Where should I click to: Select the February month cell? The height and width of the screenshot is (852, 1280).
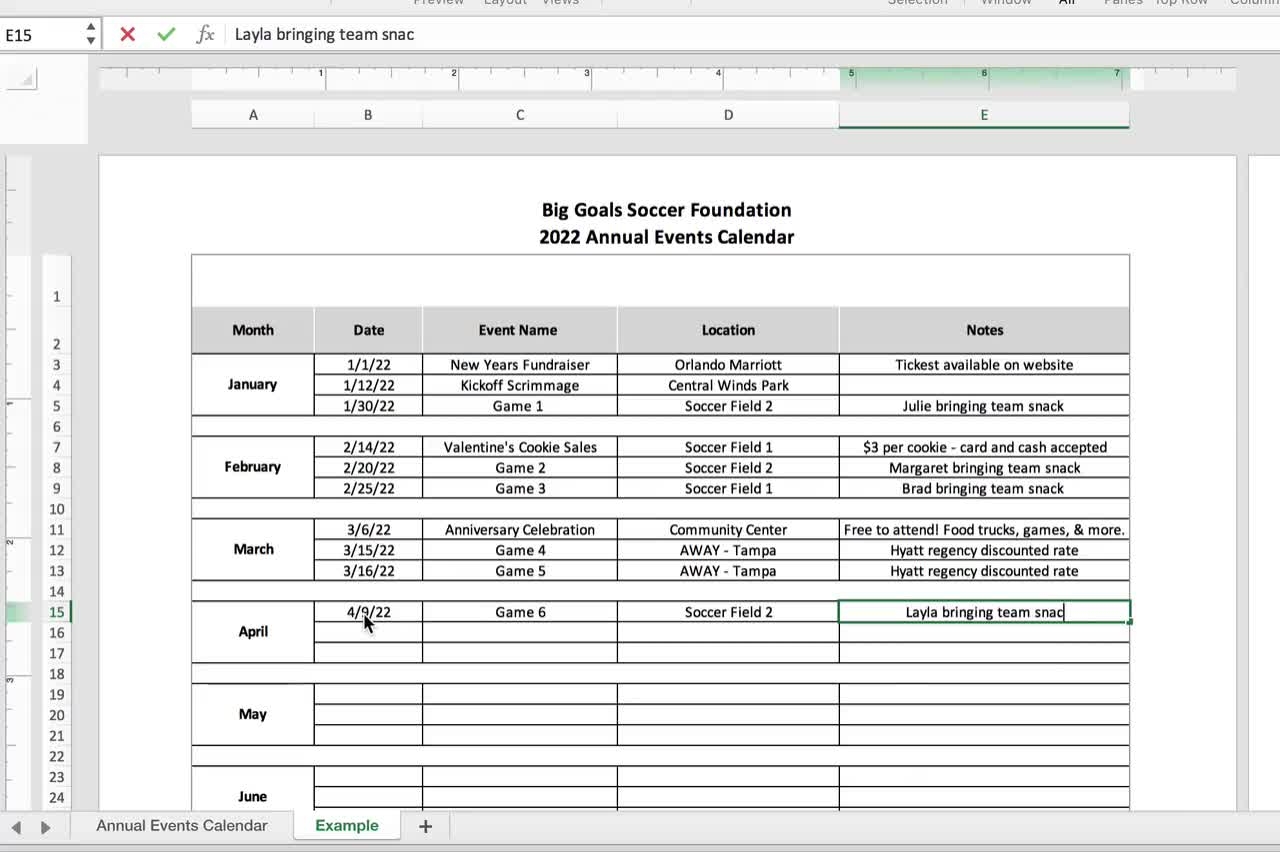tap(253, 467)
